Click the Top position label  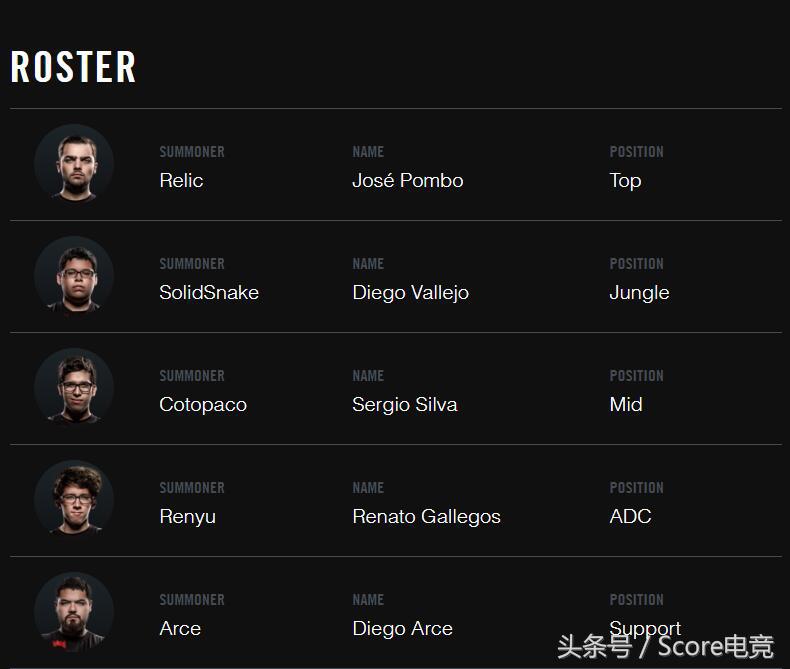click(x=625, y=181)
